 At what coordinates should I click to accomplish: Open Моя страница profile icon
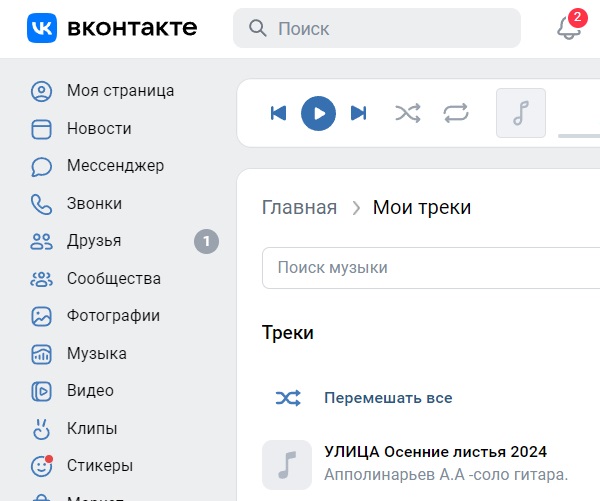click(x=41, y=91)
